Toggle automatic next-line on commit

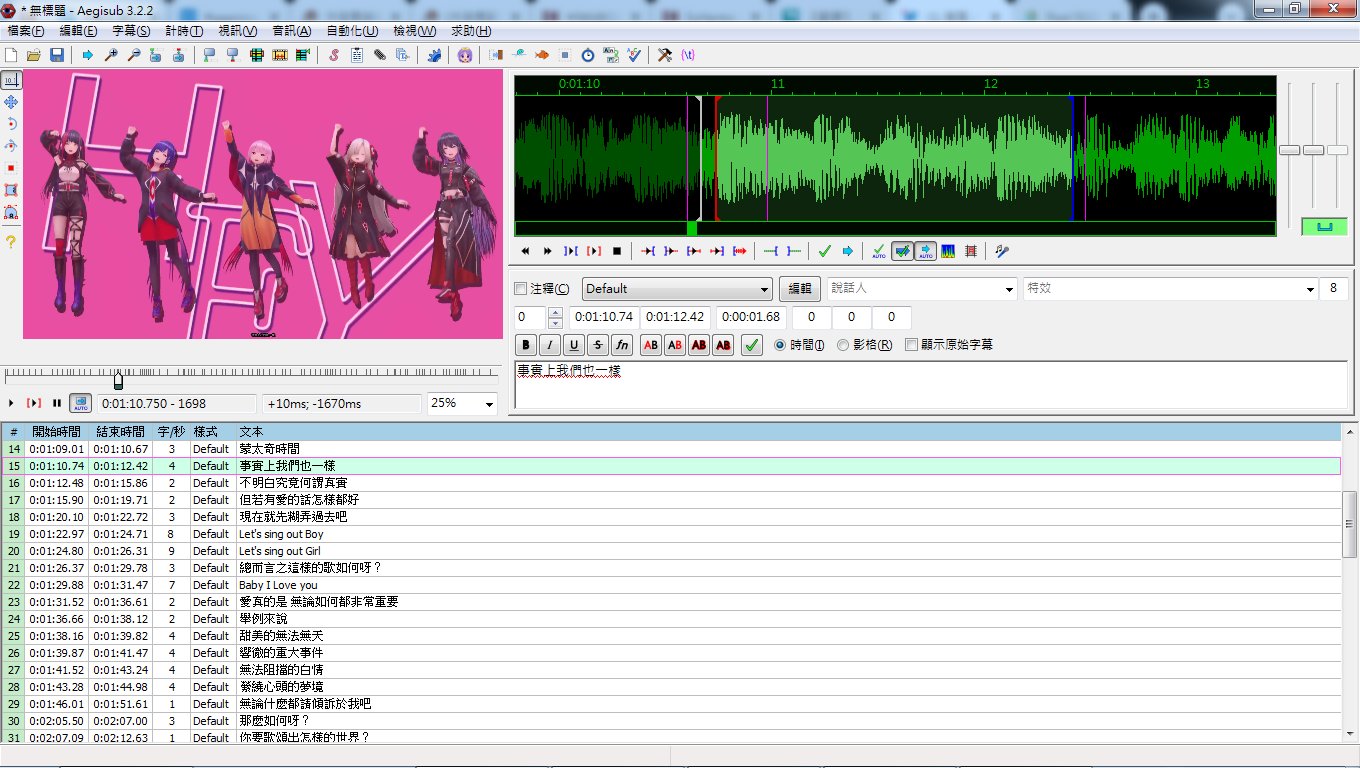coord(902,251)
